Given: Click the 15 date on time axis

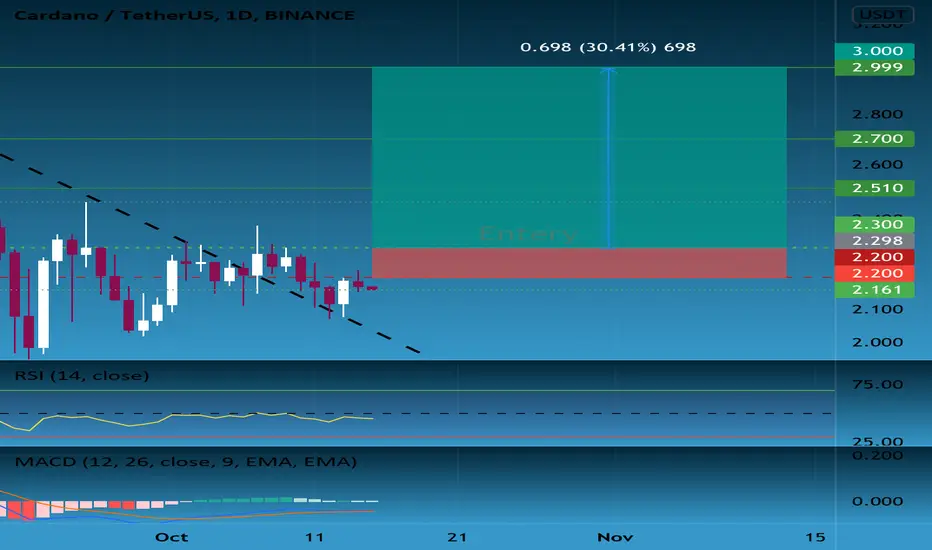Looking at the screenshot, I should (x=816, y=538).
